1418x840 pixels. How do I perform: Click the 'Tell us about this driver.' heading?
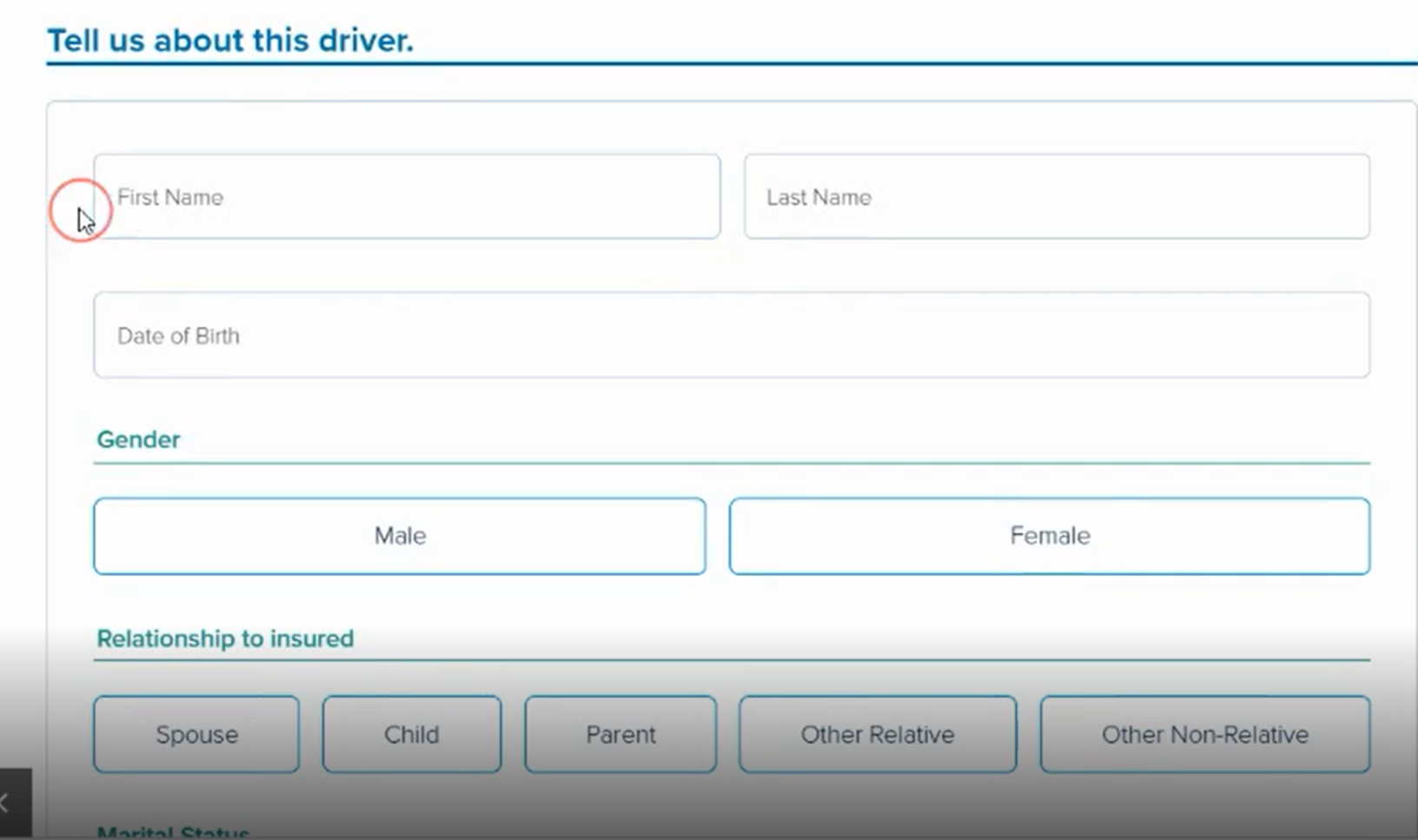click(230, 41)
